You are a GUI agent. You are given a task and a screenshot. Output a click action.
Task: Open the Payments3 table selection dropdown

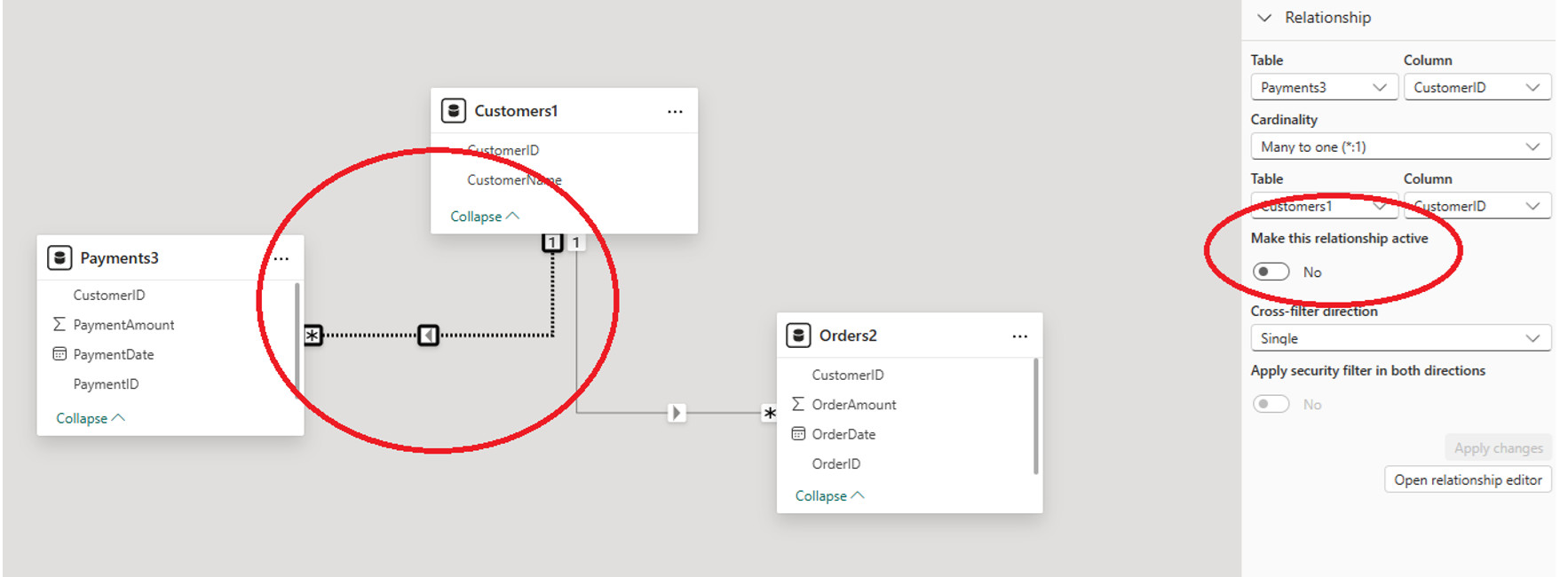click(x=1323, y=87)
